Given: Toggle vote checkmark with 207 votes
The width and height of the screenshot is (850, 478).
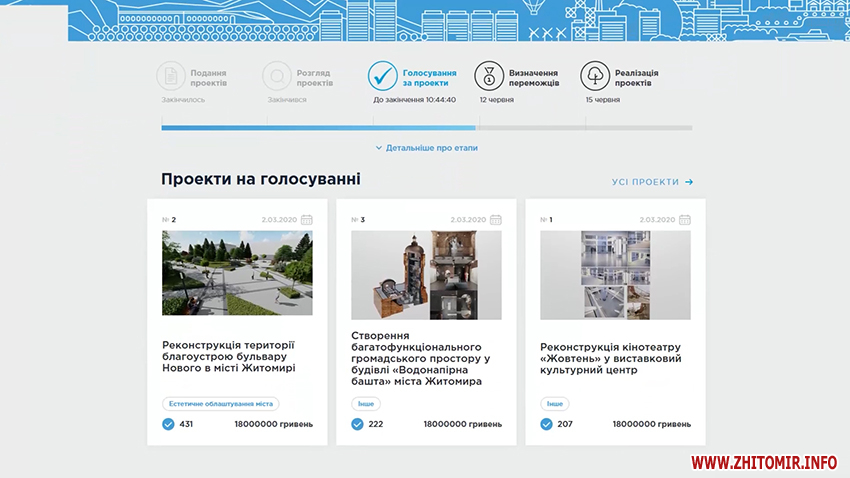Looking at the screenshot, I should pos(546,424).
